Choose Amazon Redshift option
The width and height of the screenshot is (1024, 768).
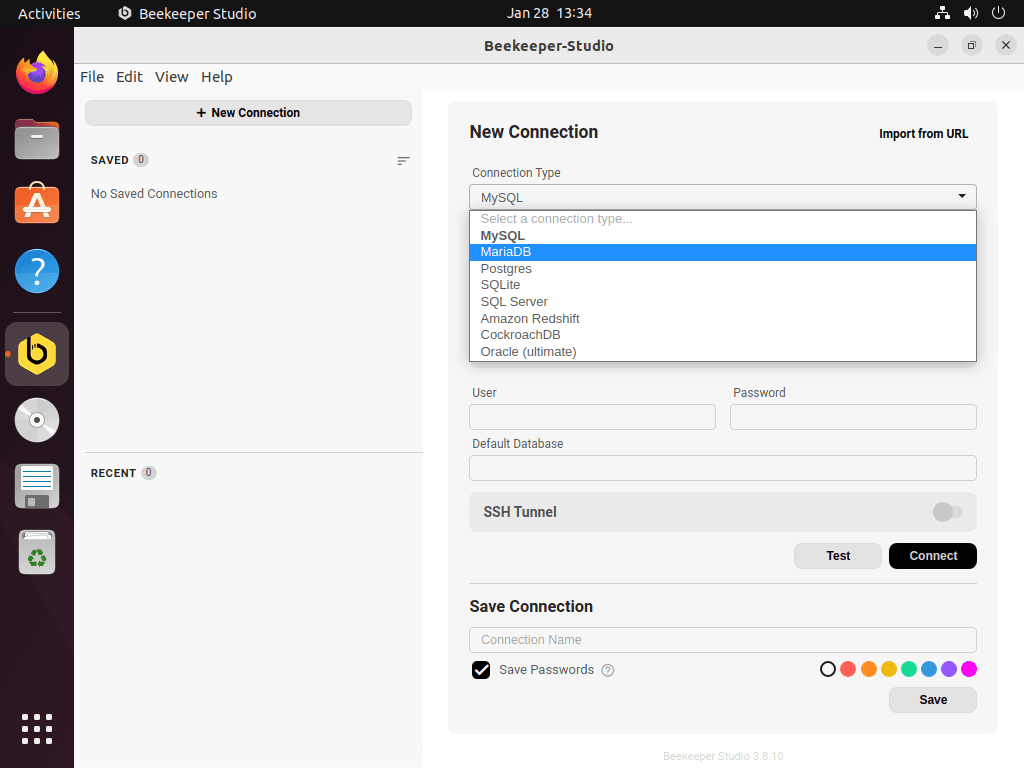(x=722, y=319)
